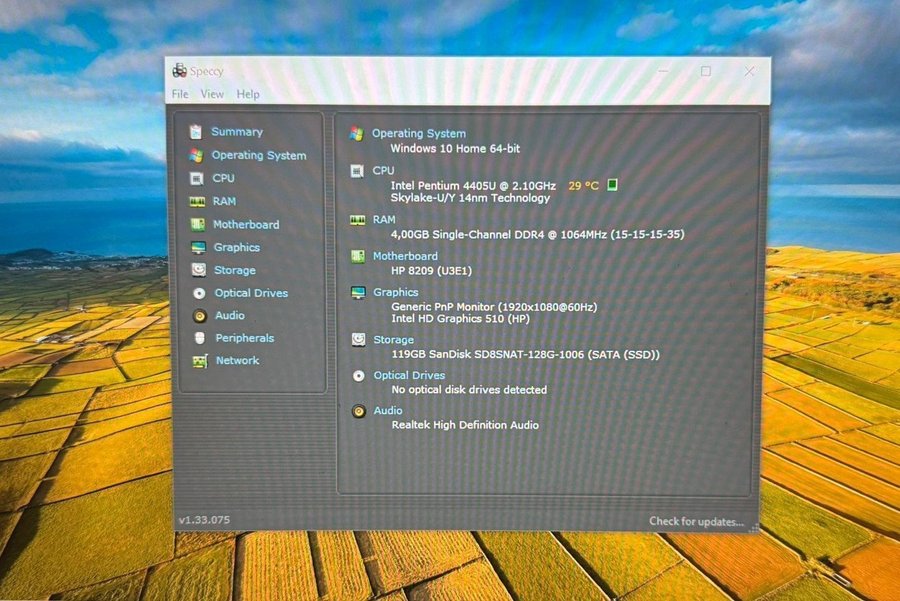
Task: Click the Graphics icon in summary pane
Action: [x=358, y=293]
